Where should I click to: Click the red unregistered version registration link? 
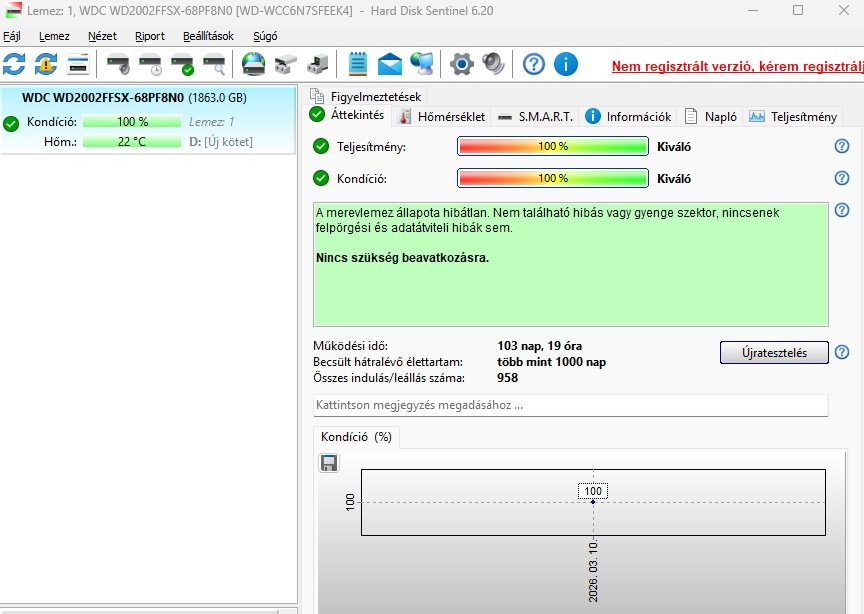pos(737,67)
